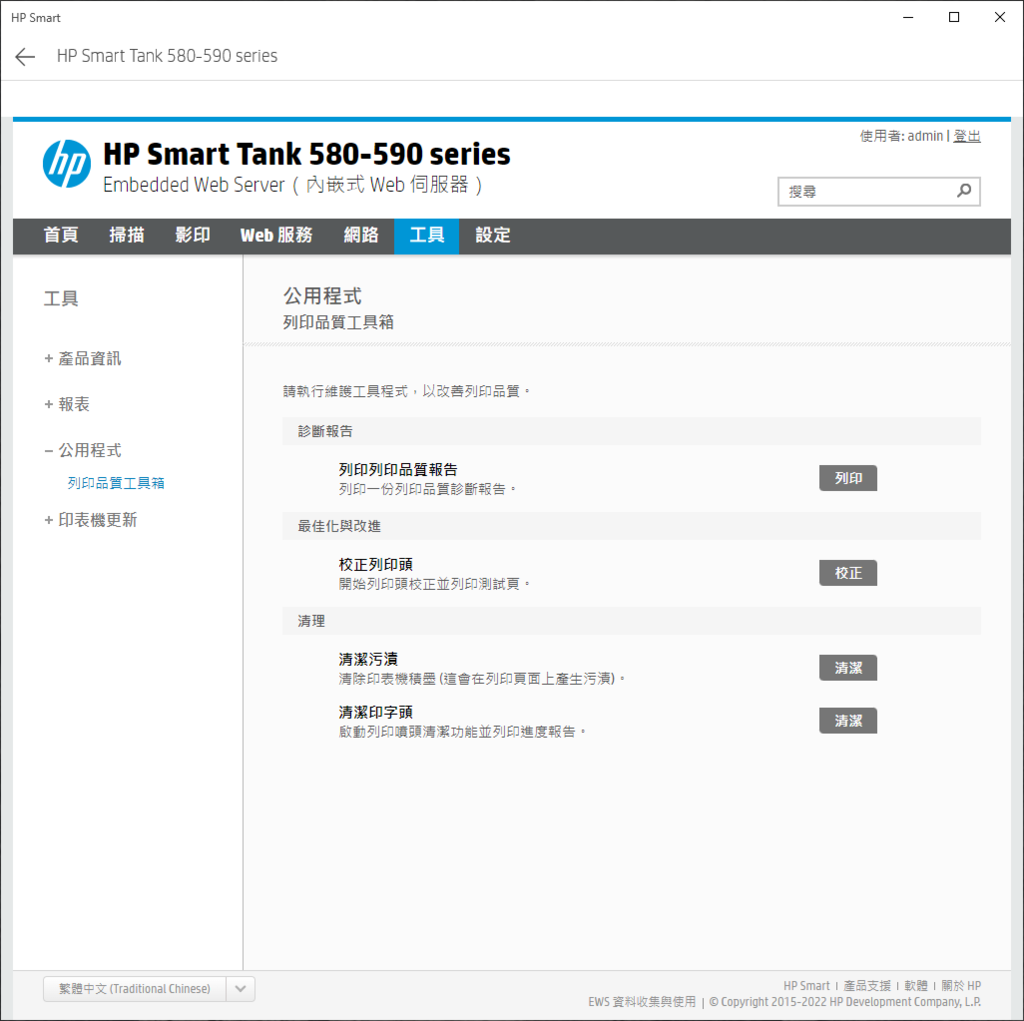
Task: Click the 列印列印品質報告 title text
Action: [x=398, y=470]
